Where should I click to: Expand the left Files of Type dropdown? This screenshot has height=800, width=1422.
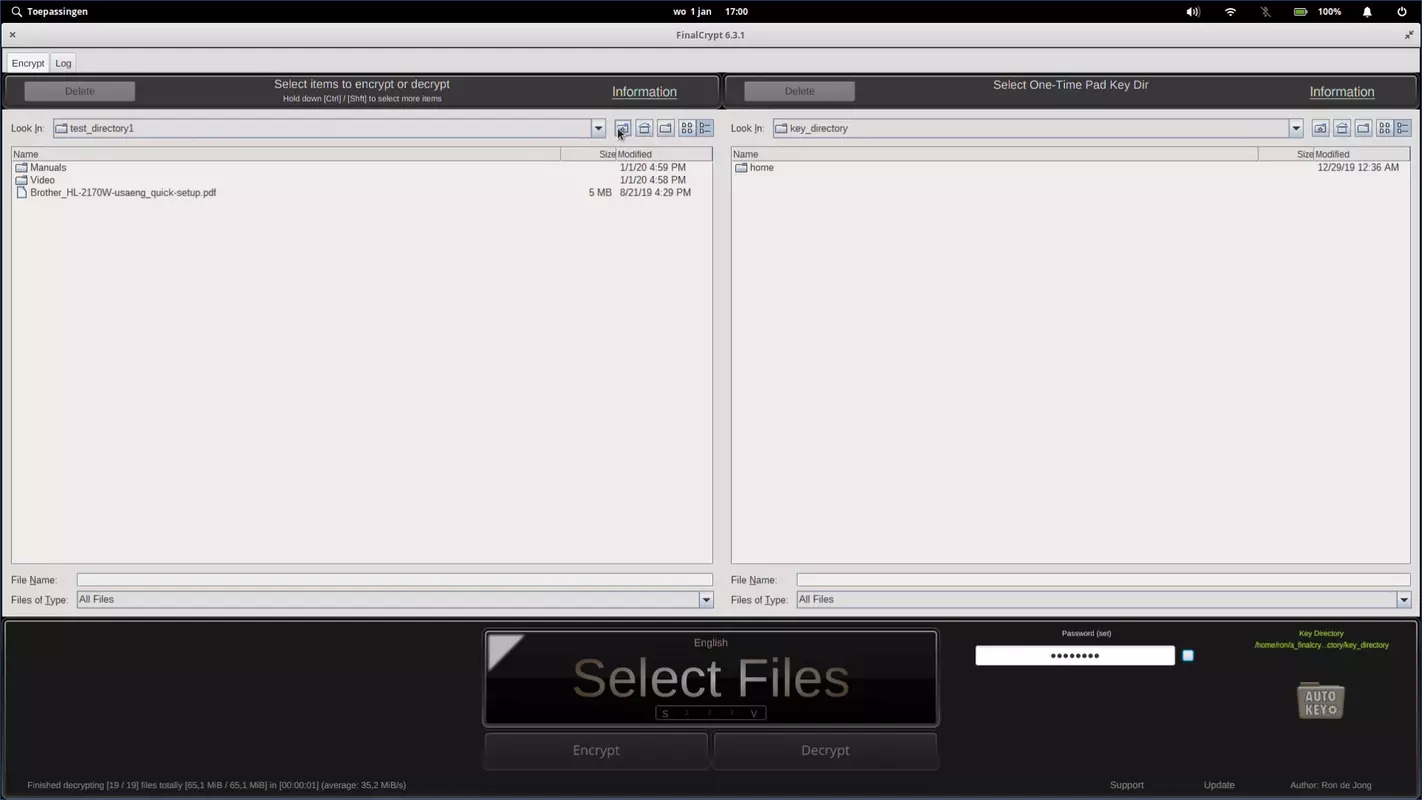click(706, 600)
